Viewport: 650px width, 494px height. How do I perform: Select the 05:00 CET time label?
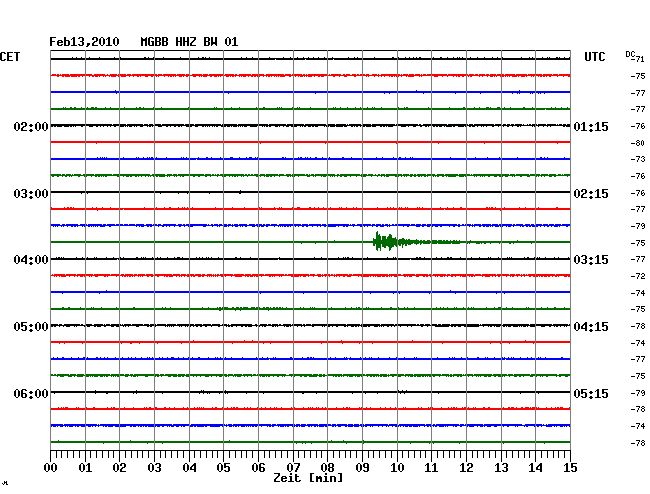click(x=31, y=327)
